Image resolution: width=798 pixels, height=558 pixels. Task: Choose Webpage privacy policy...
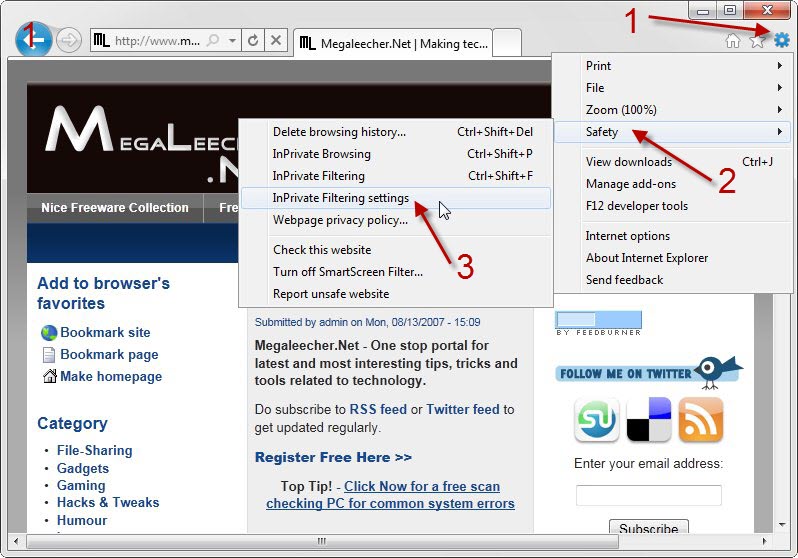[395, 220]
